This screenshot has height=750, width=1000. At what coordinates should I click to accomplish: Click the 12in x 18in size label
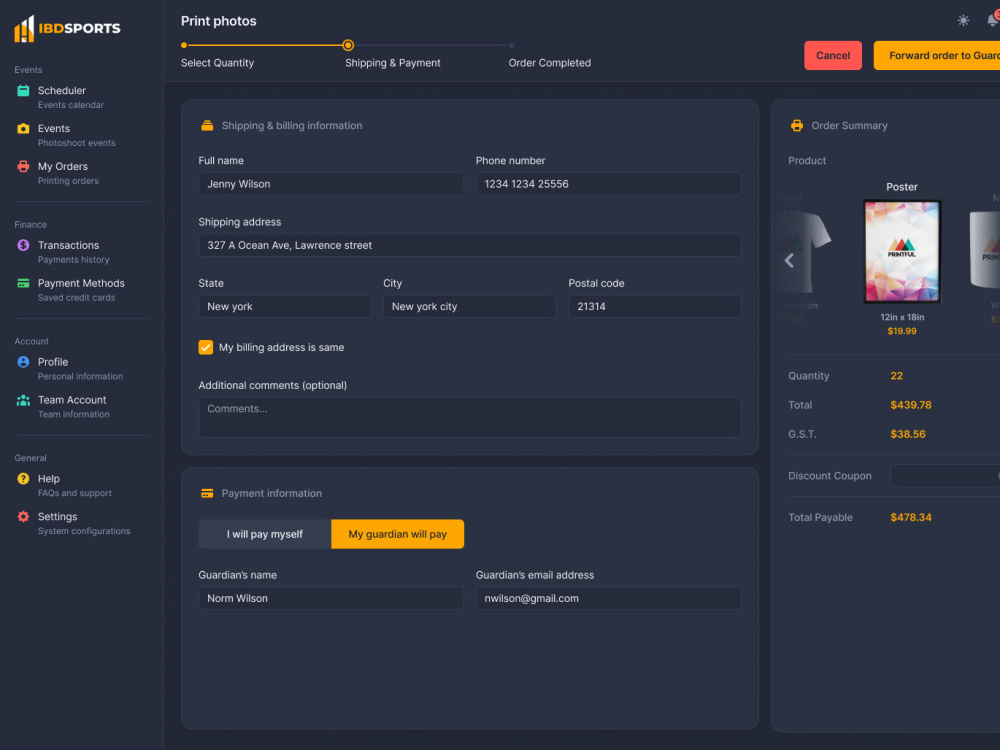(902, 317)
